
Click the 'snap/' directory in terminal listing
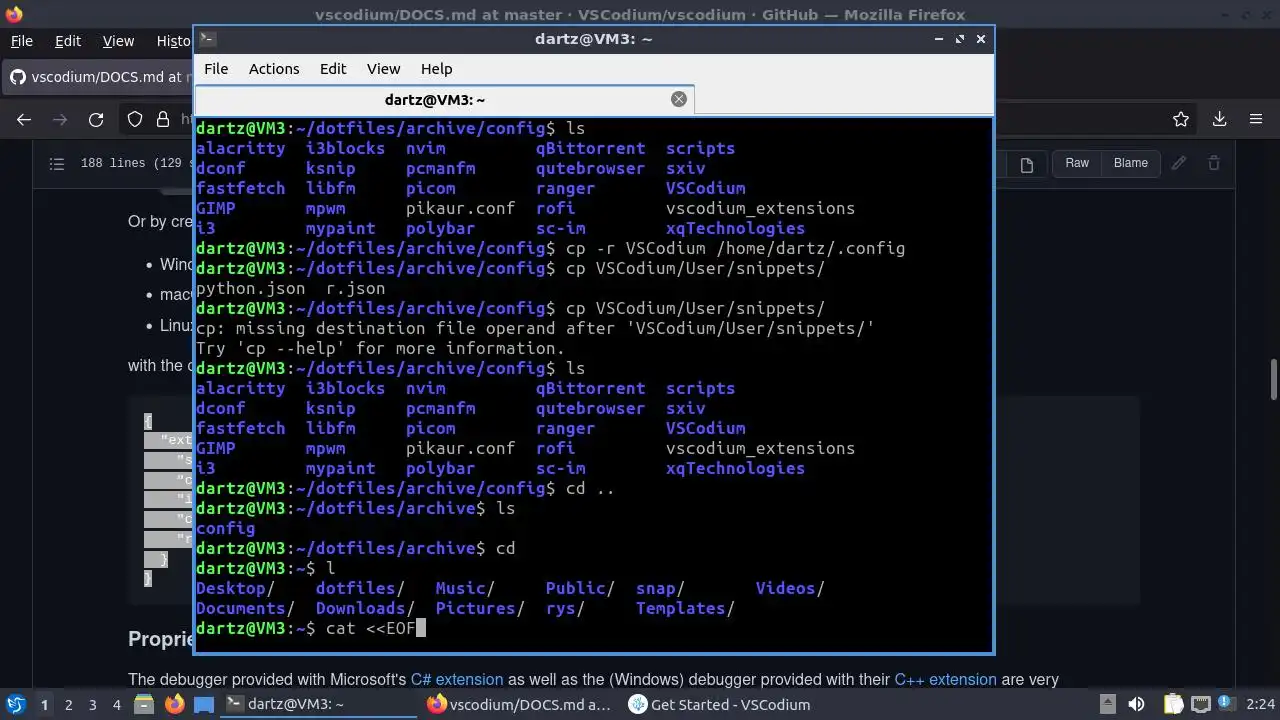660,588
